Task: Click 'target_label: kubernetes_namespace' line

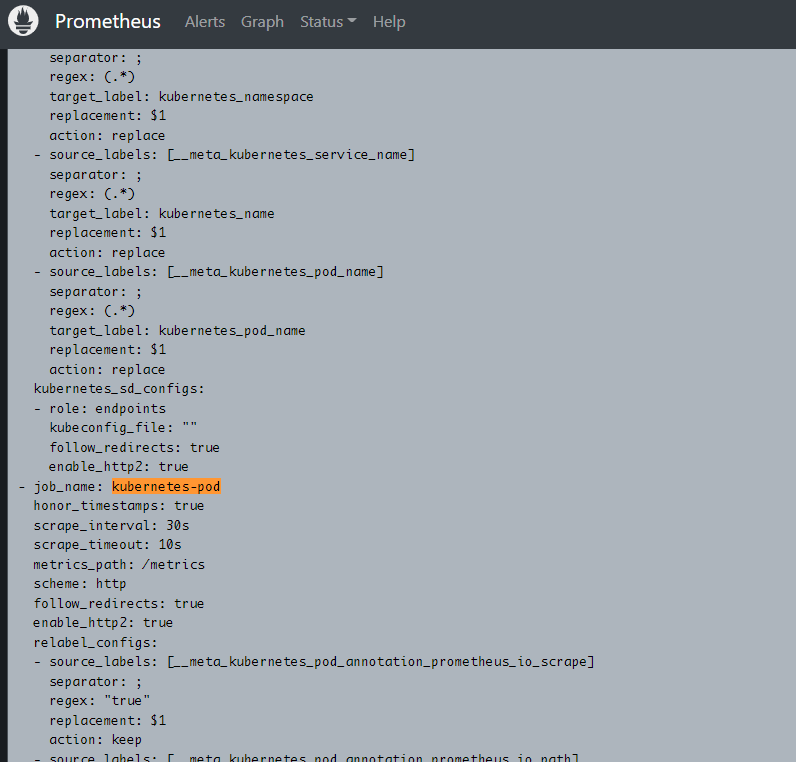Action: pos(181,96)
